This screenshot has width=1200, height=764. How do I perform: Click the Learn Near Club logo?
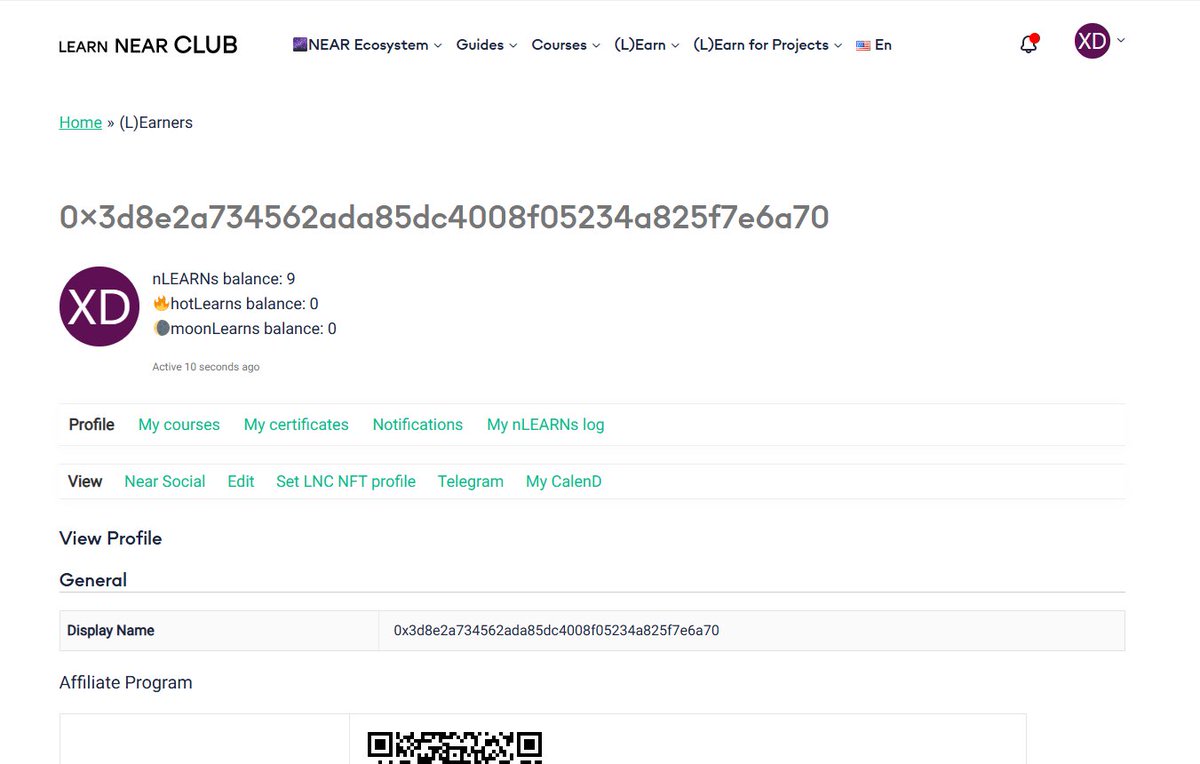pyautogui.click(x=148, y=45)
